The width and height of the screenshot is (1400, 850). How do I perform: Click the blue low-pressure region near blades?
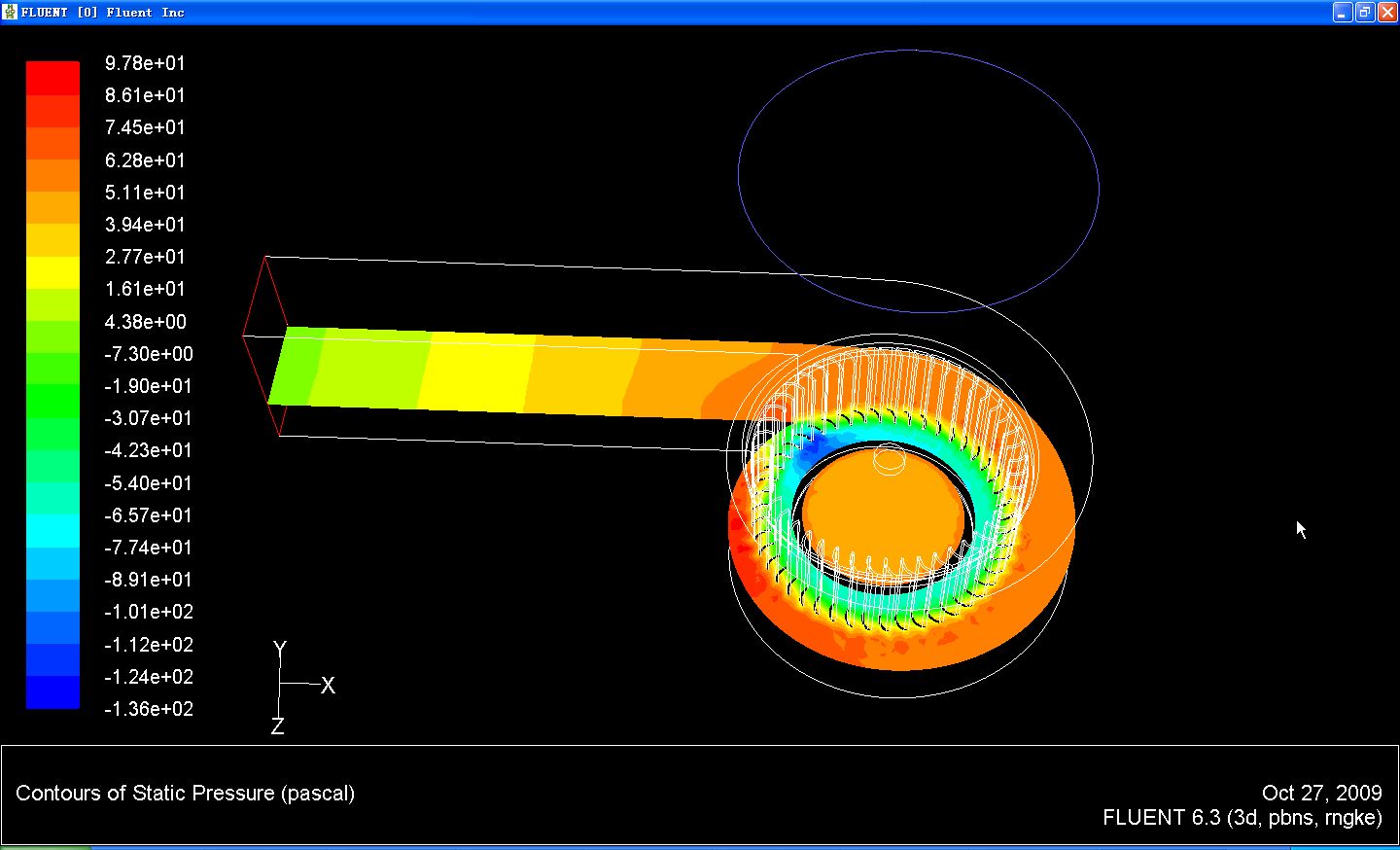815,449
